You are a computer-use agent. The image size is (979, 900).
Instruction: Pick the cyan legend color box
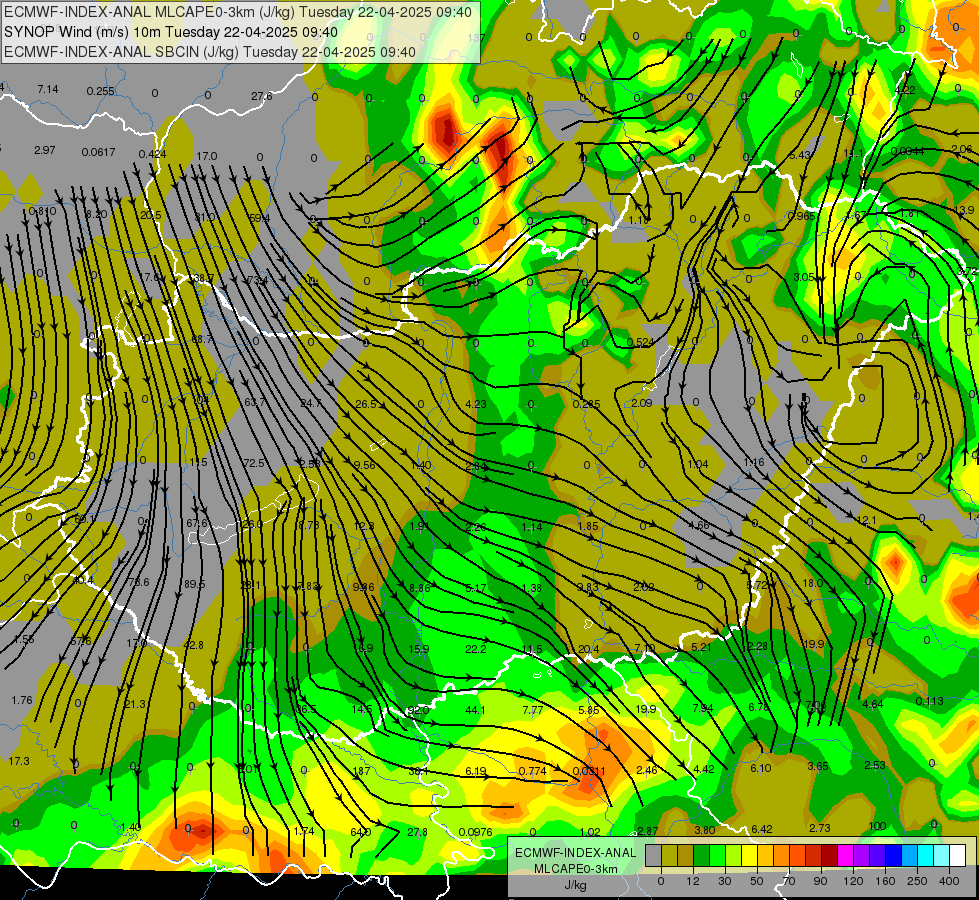coord(925,856)
